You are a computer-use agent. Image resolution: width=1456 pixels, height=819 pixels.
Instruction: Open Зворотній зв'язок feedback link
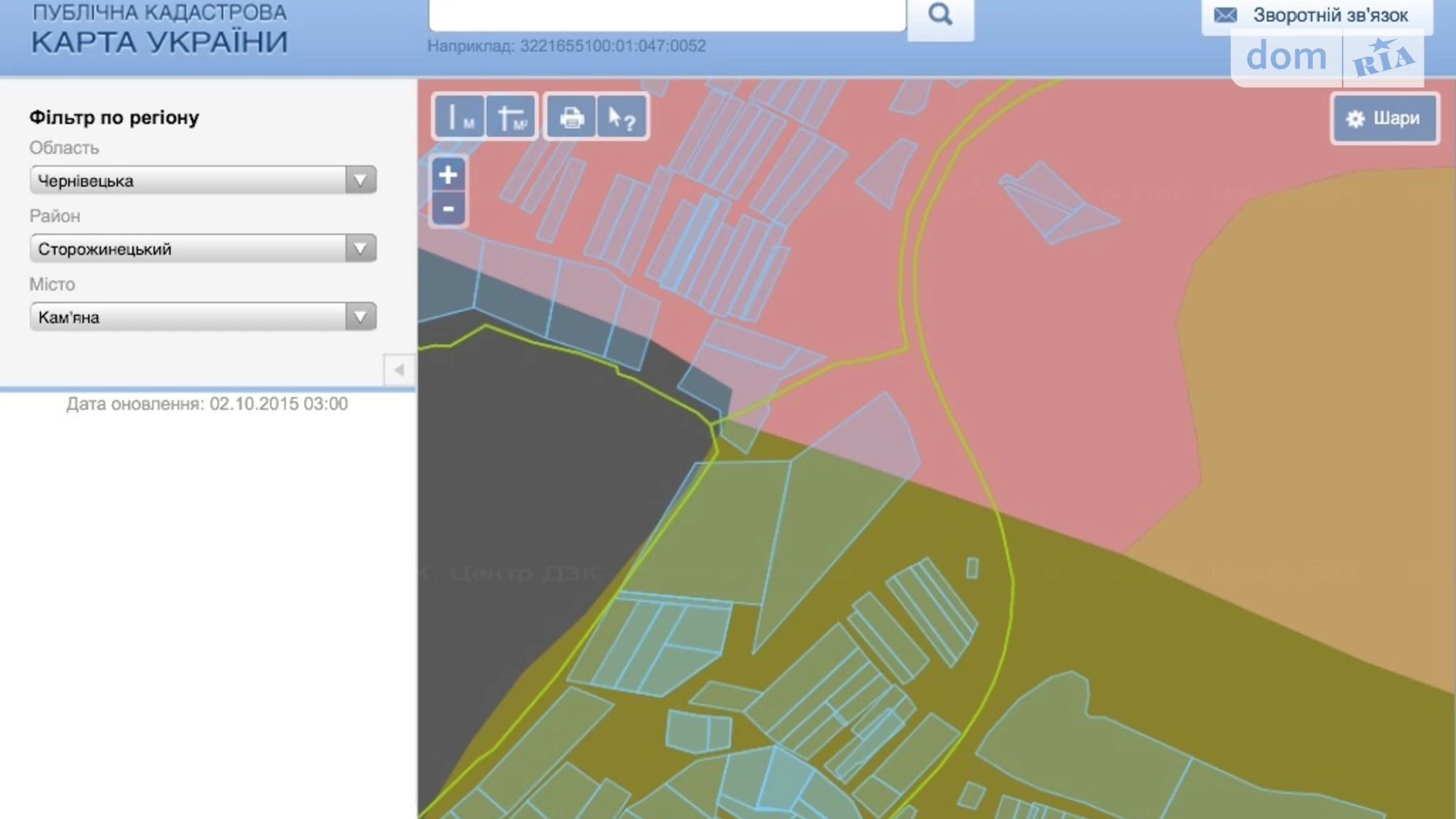[x=1330, y=15]
